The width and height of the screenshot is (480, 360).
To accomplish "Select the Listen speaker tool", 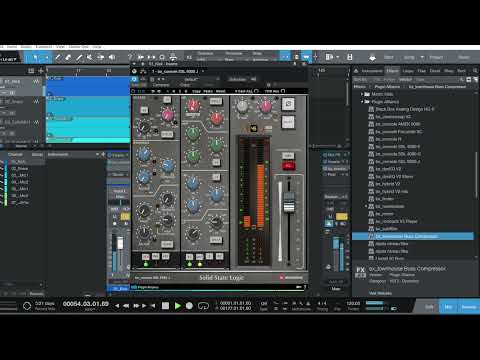I will click(112, 57).
